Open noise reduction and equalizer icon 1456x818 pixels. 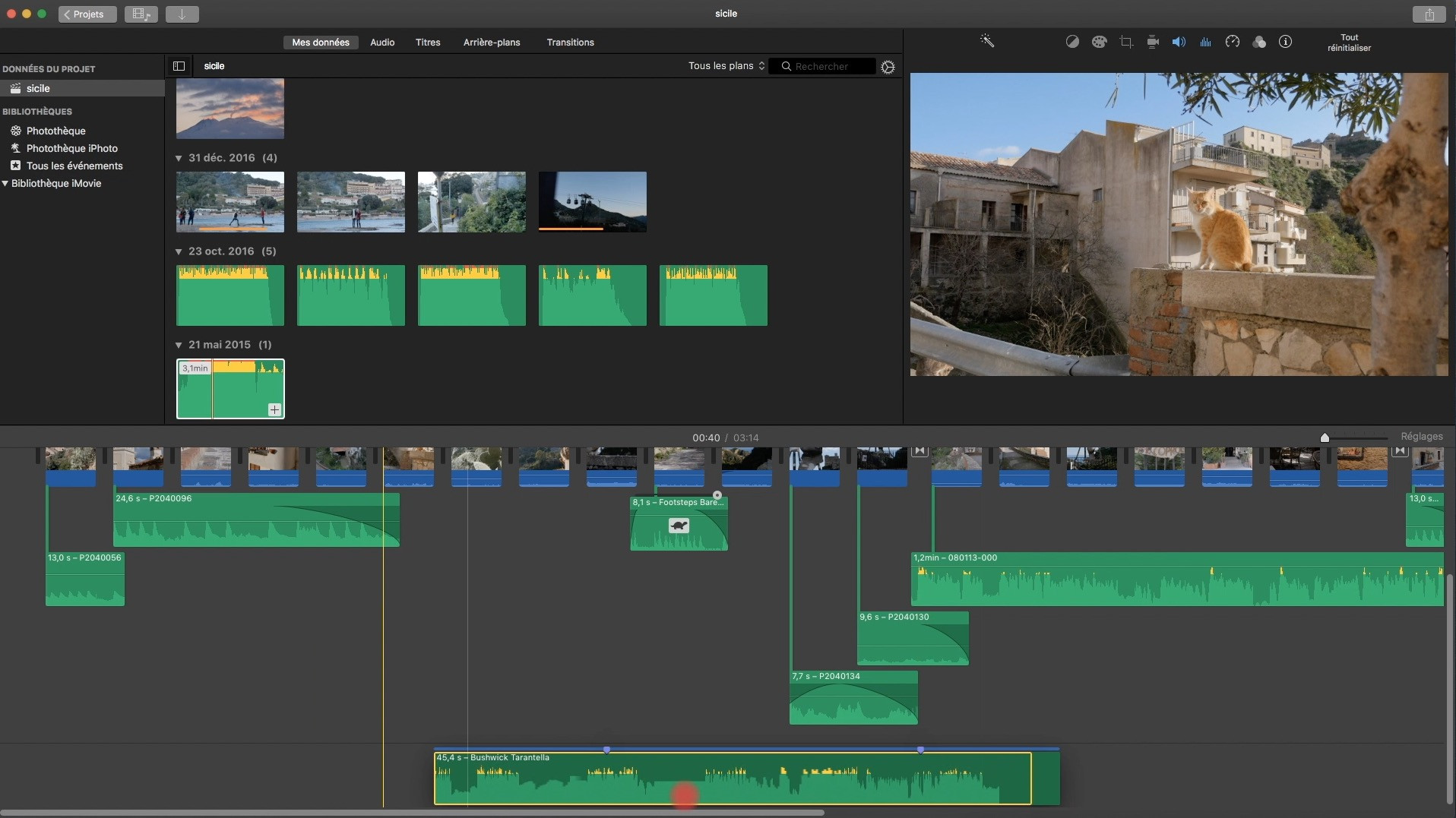tap(1205, 42)
